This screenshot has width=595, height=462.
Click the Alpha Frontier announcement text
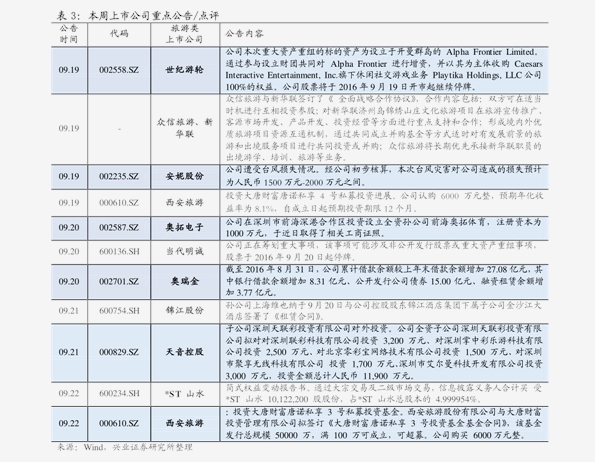coord(384,69)
